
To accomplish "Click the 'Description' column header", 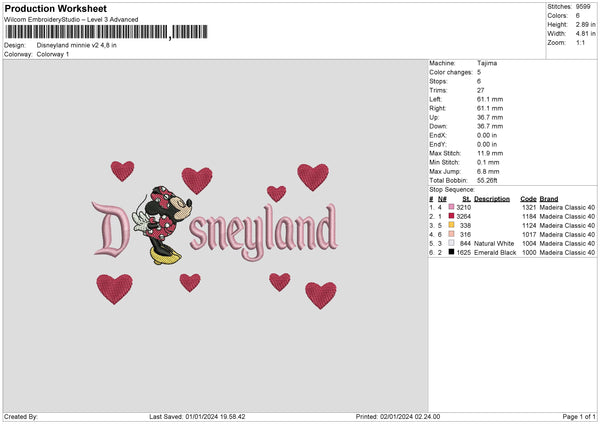I will coord(492,199).
